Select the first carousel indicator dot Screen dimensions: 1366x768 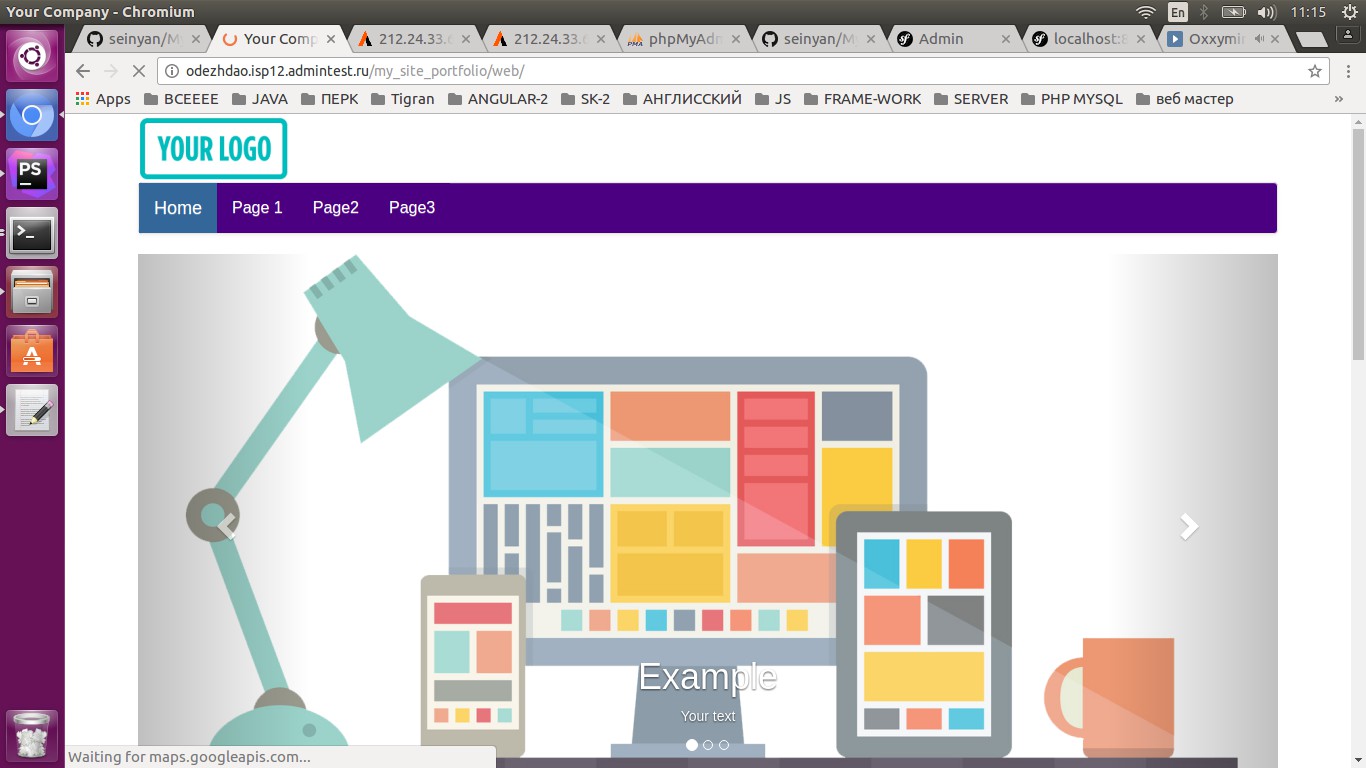point(692,745)
